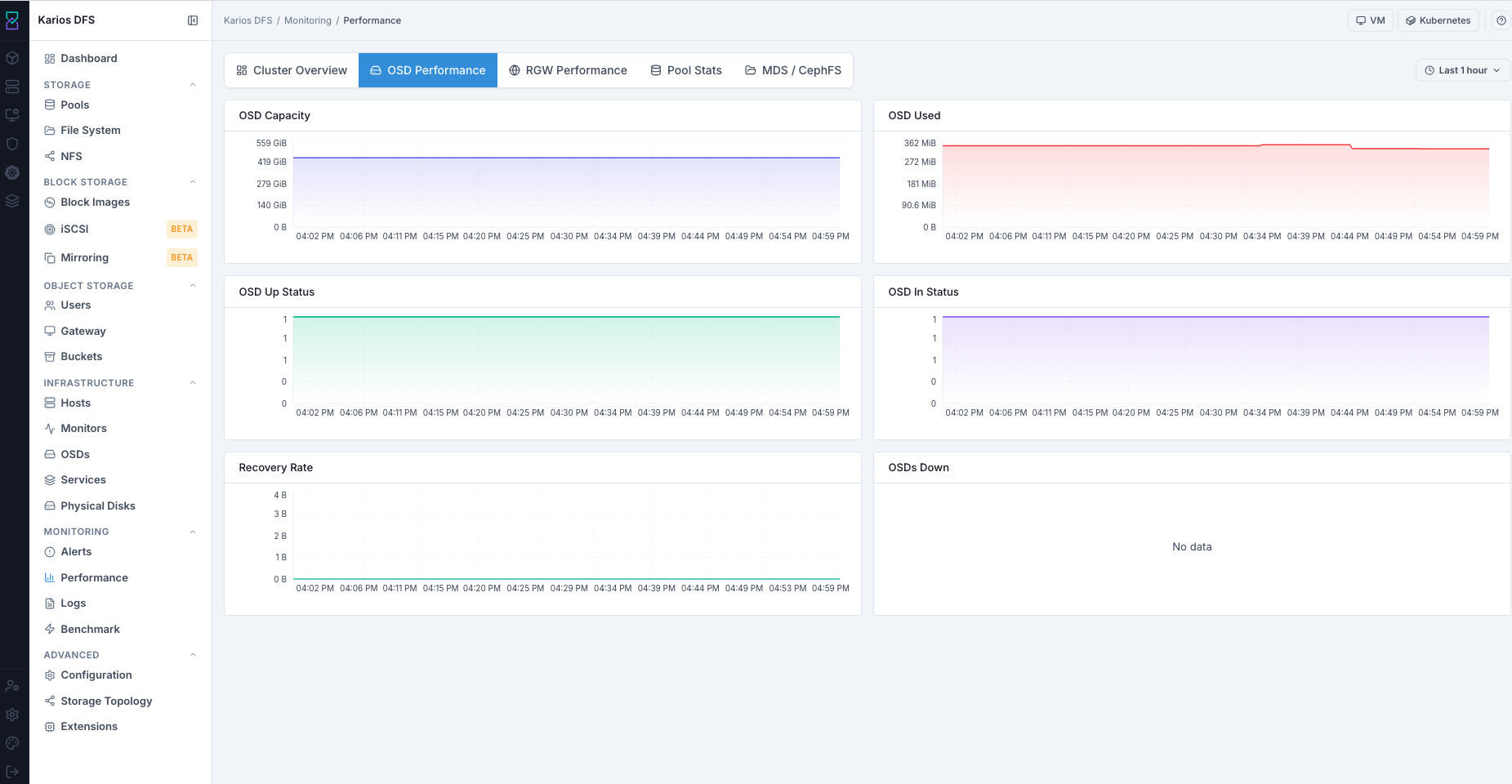Open the Users sidebar item
Screen dimensions: 1512x784
121,305
